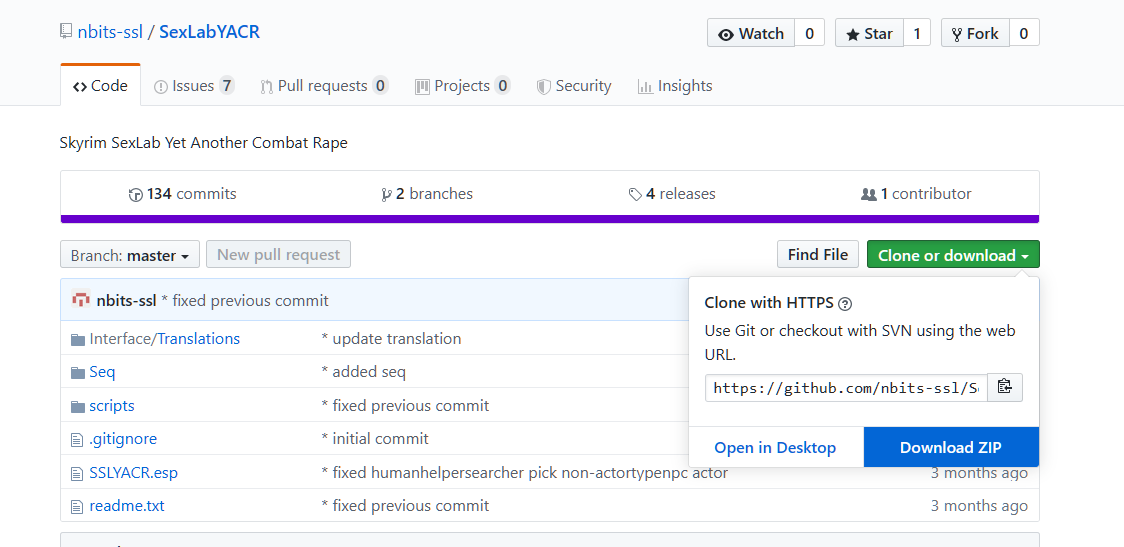
Task: Click the help question mark beside Clone with HTTPS
Action: pos(845,303)
